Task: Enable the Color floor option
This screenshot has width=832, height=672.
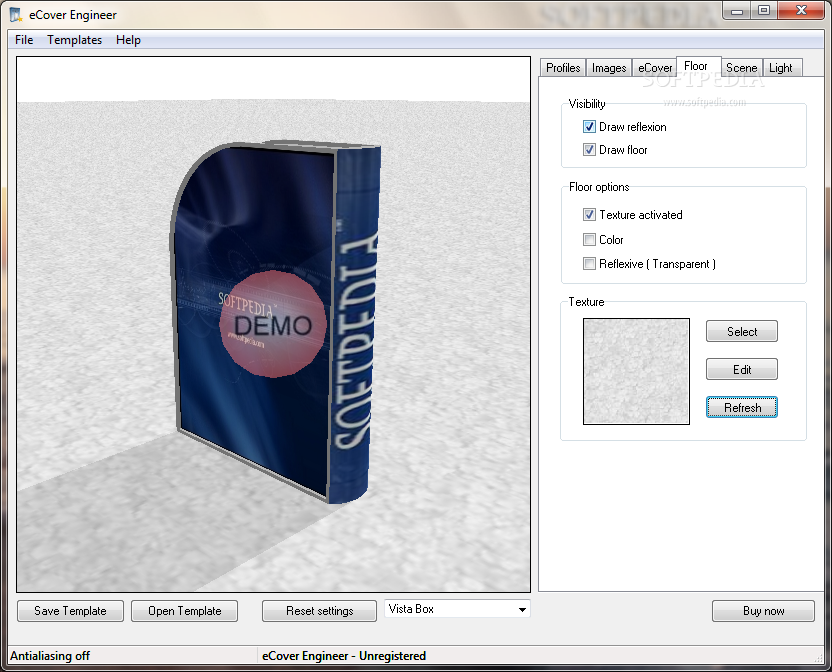Action: click(589, 239)
